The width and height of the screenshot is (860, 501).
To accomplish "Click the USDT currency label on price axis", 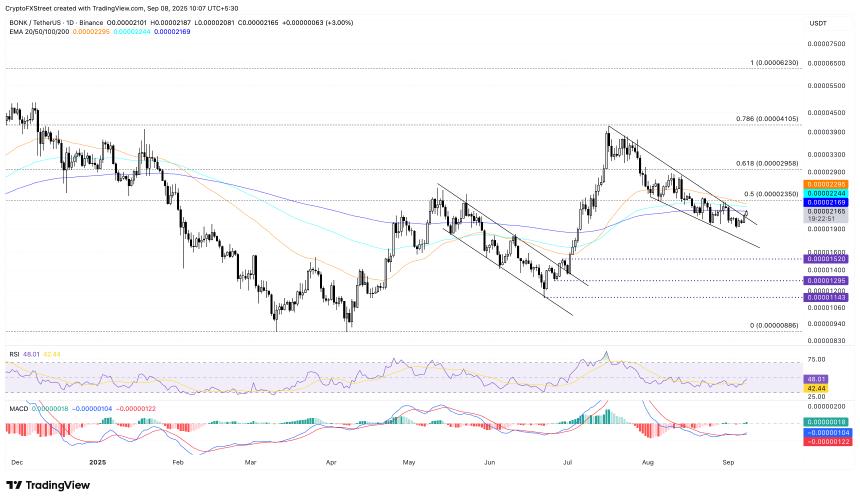I will click(818, 24).
